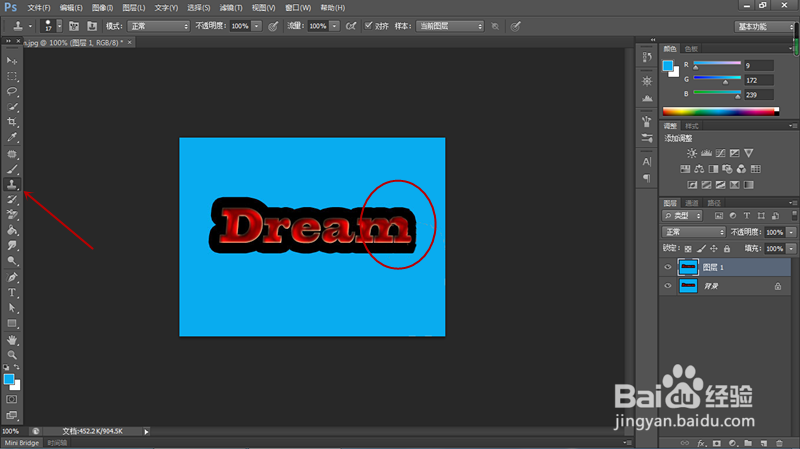This screenshot has width=800, height=449.
Task: Change the screen mode
Action: 12,415
